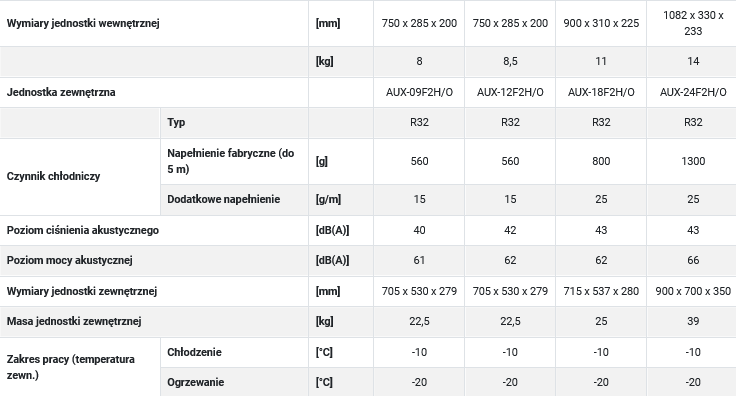Select the Ogrzewanie sub-row label
Image resolution: width=736 pixels, height=396 pixels.
click(196, 382)
